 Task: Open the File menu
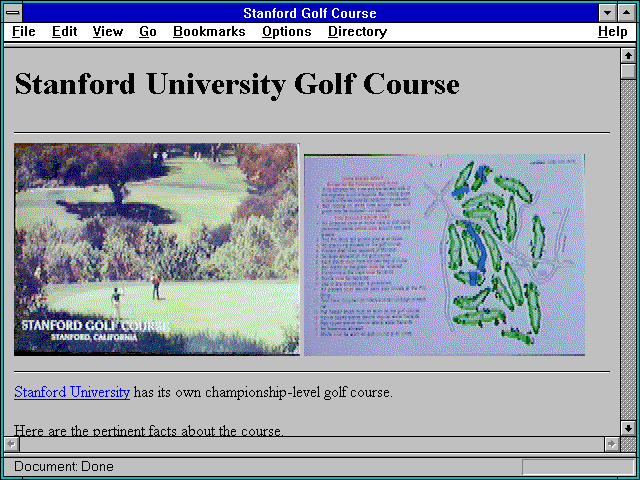24,32
